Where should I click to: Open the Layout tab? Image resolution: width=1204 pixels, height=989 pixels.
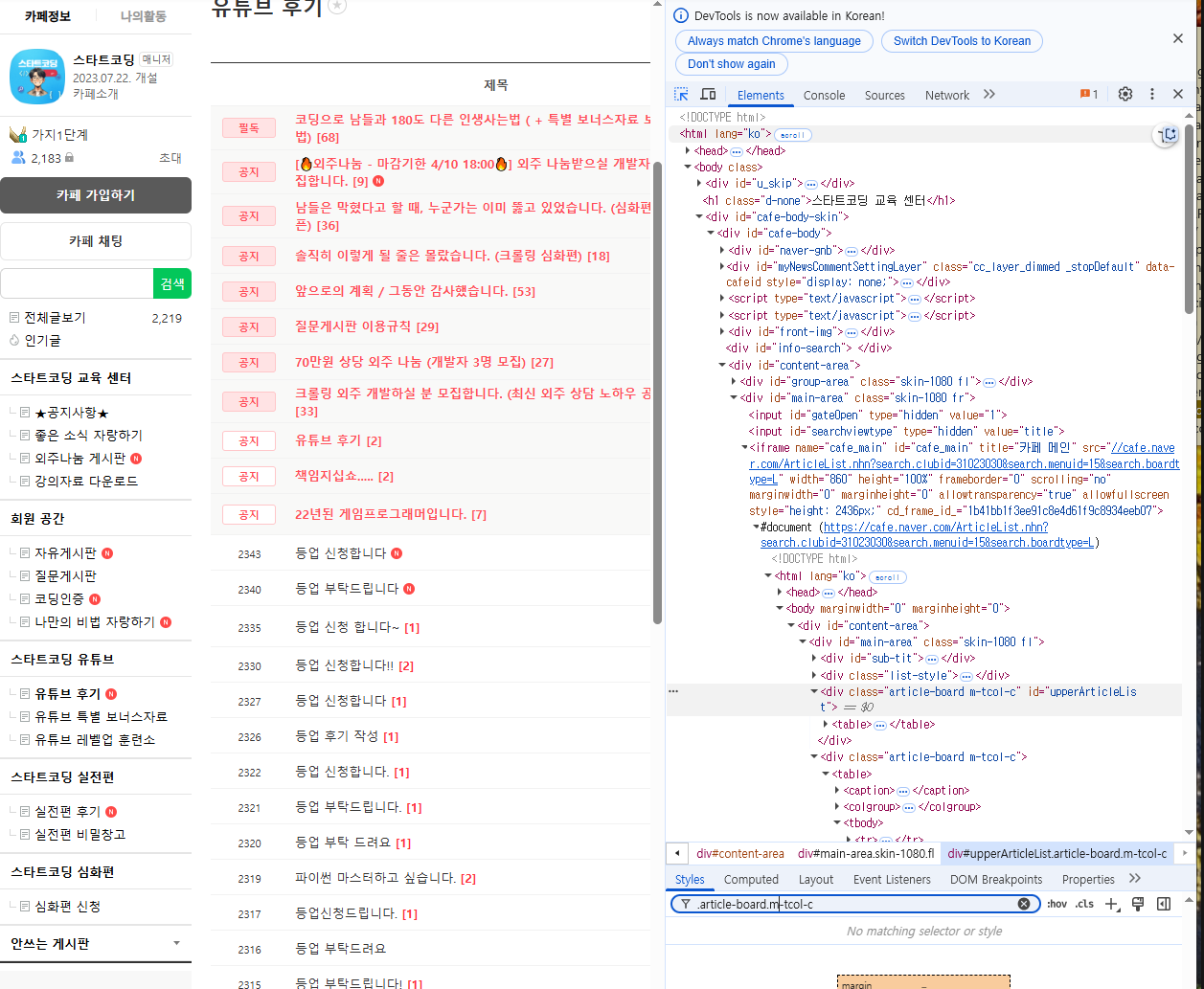[x=816, y=879]
